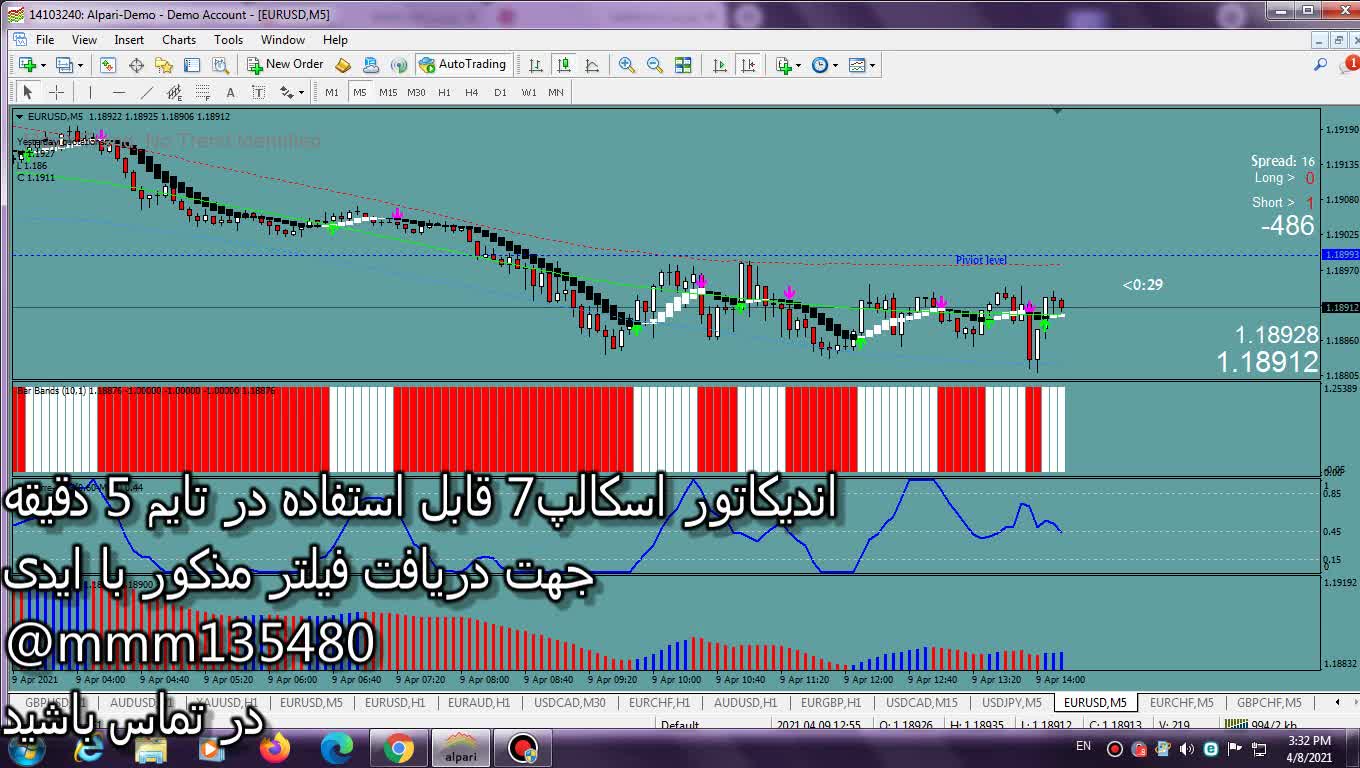
Task: Select the Crosshair tool
Action: 57,92
